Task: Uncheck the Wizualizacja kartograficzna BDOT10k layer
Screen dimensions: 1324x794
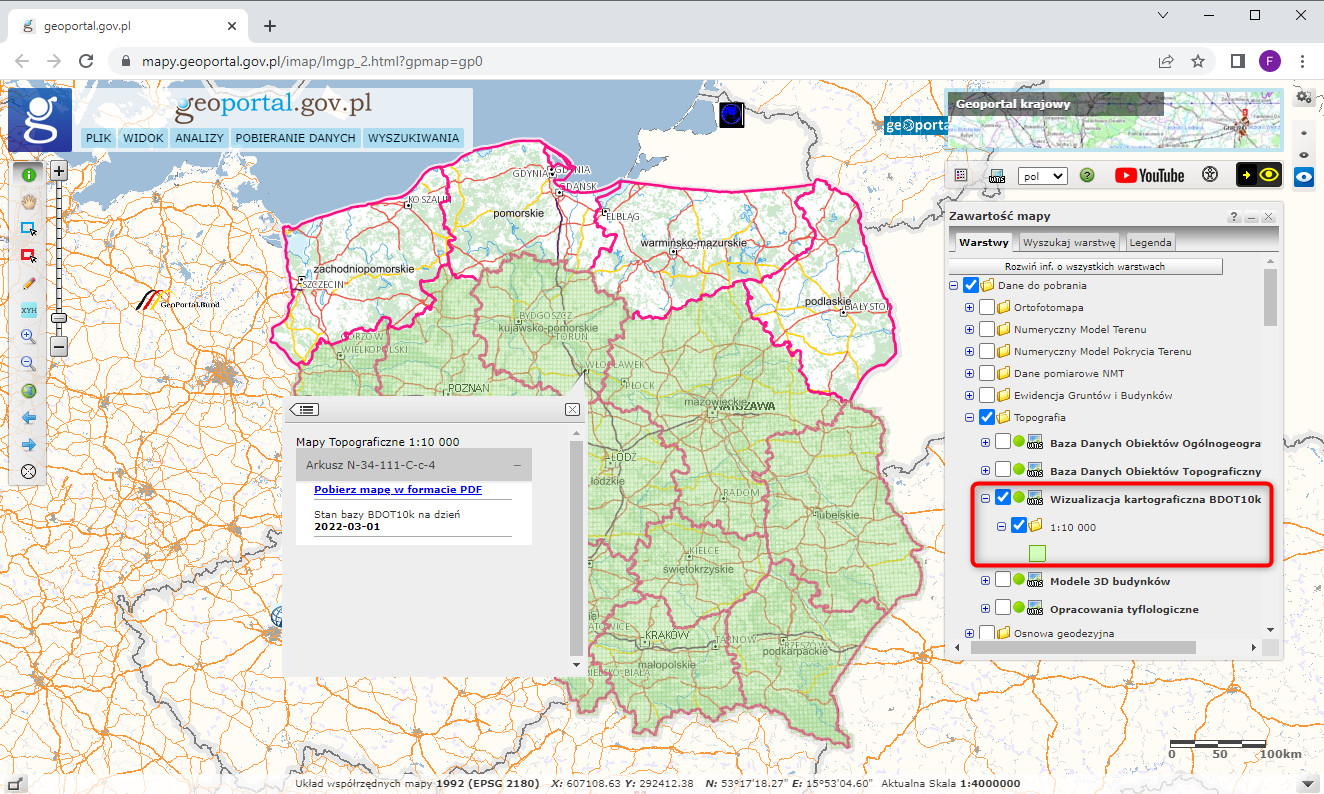Action: (1003, 498)
